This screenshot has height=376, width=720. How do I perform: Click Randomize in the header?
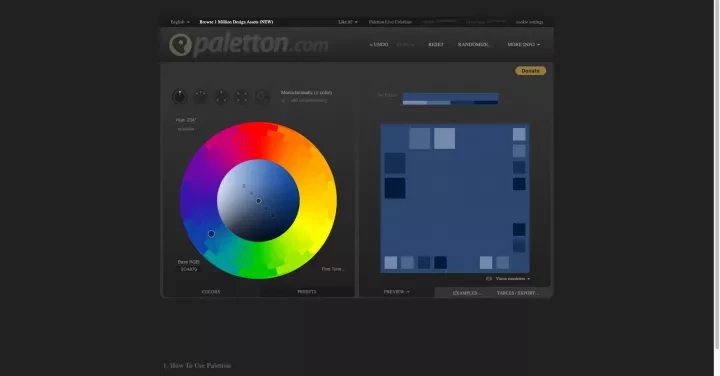pyautogui.click(x=475, y=45)
